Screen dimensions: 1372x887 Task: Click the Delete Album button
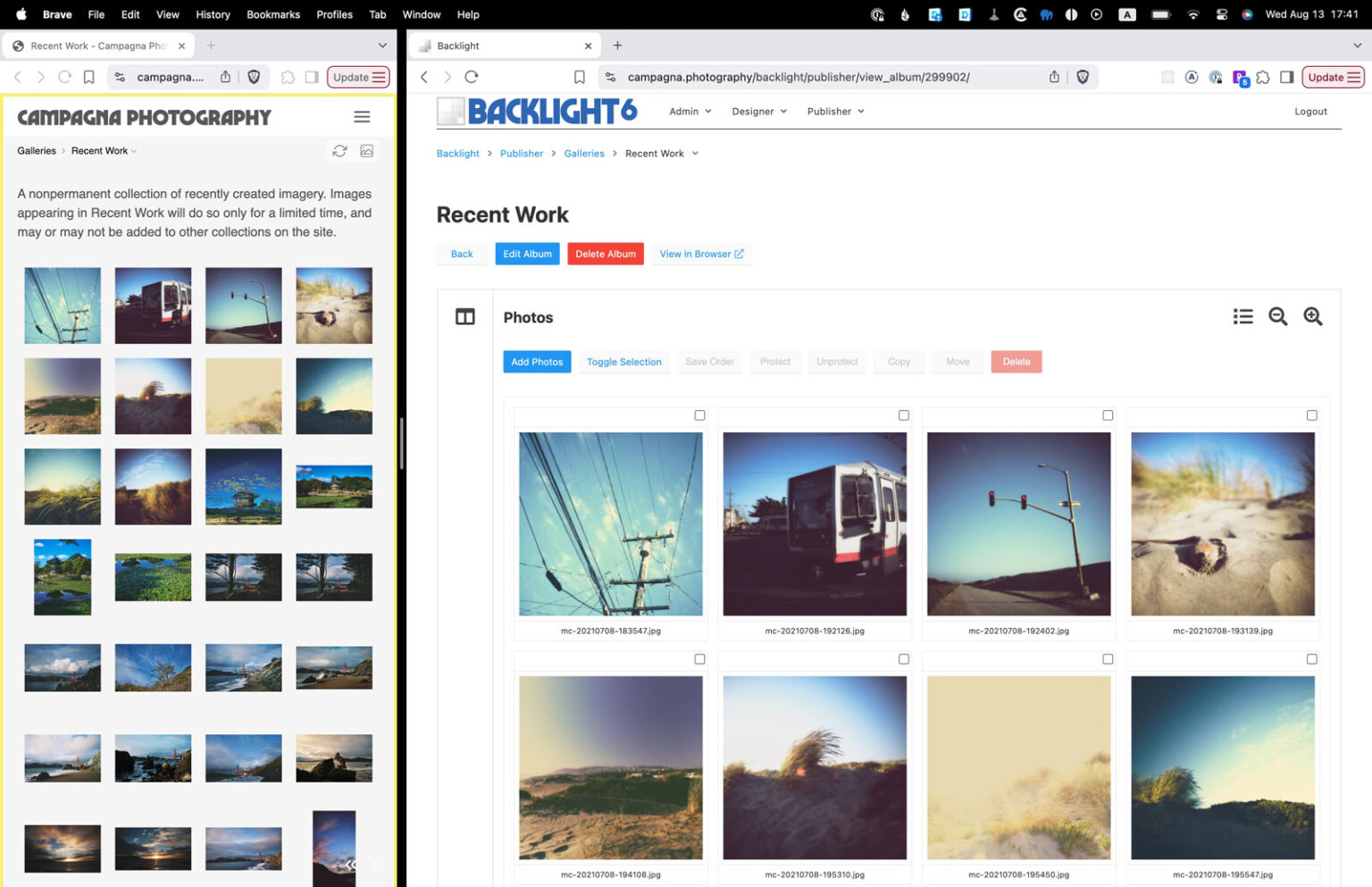[605, 254]
